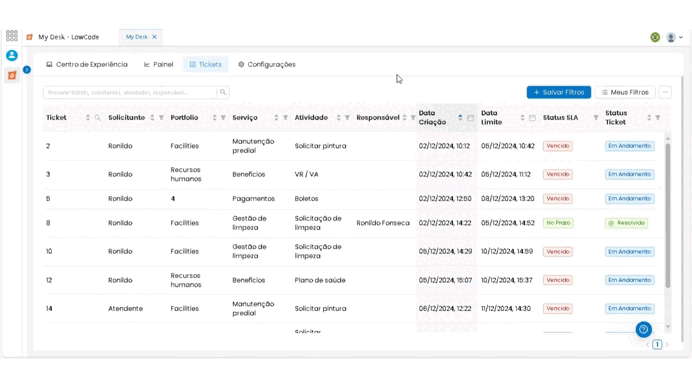
Task: Open the Data Limite calendar filter
Action: click(x=532, y=118)
